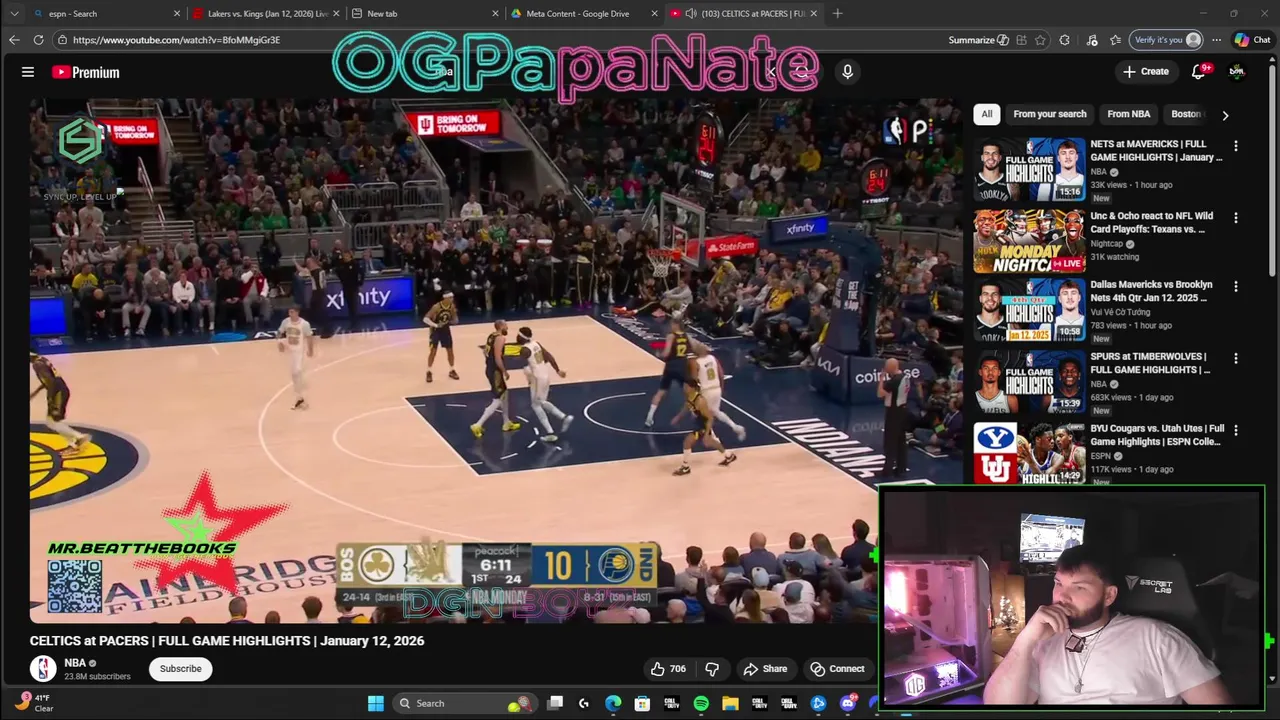Image resolution: width=1280 pixels, height=720 pixels.
Task: Go back with the browser back arrow
Action: click(14, 40)
